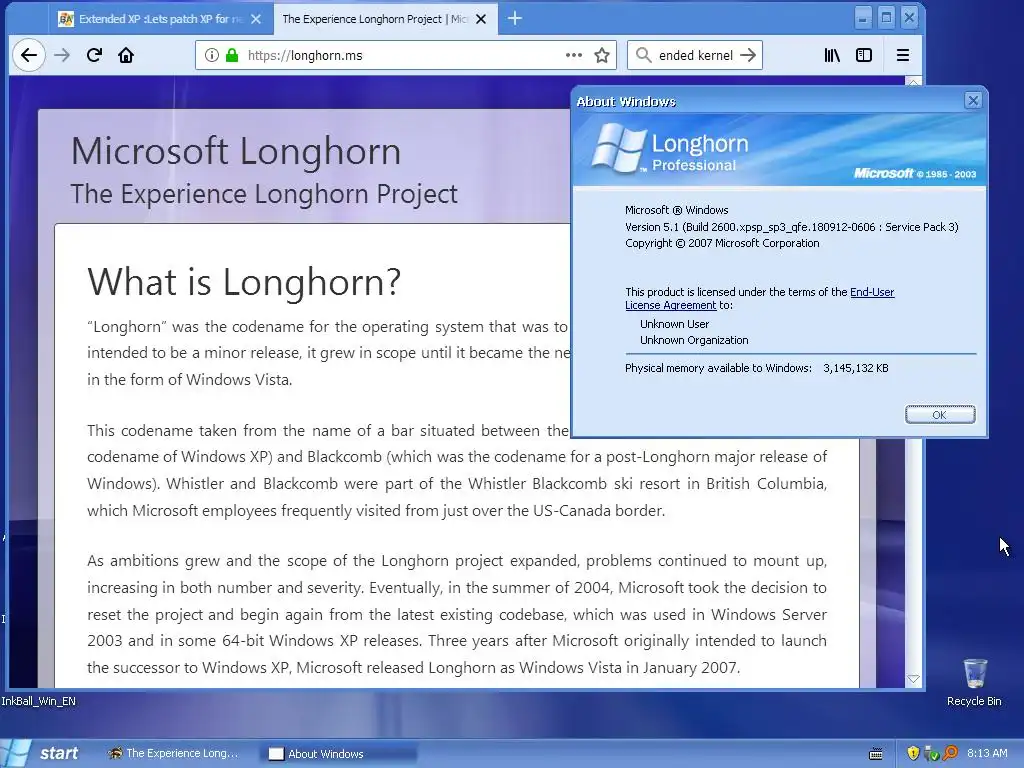
Task: Bookmark this page with the star
Action: pos(602,56)
